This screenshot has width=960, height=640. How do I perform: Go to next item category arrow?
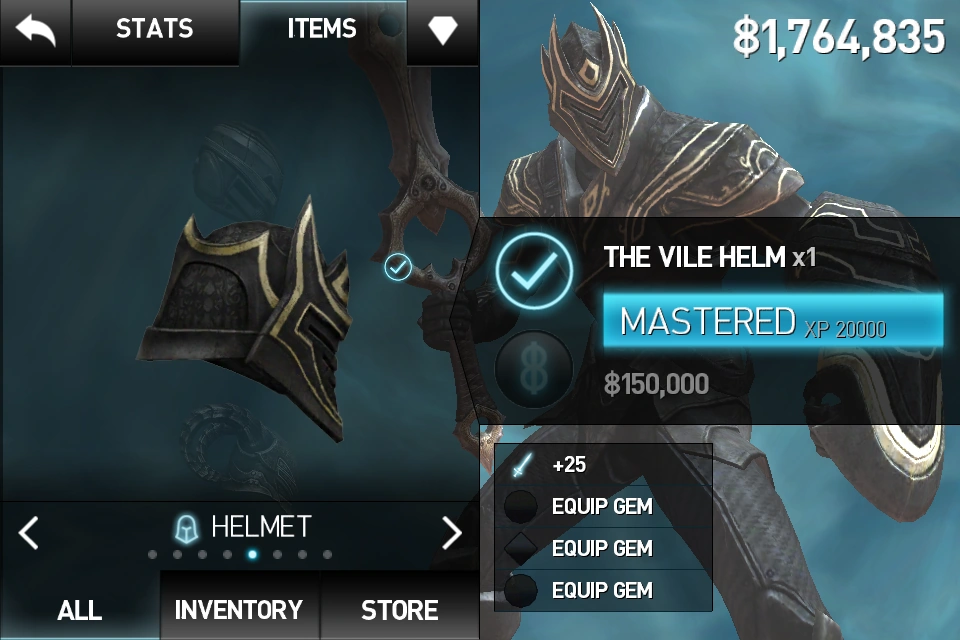[x=452, y=532]
